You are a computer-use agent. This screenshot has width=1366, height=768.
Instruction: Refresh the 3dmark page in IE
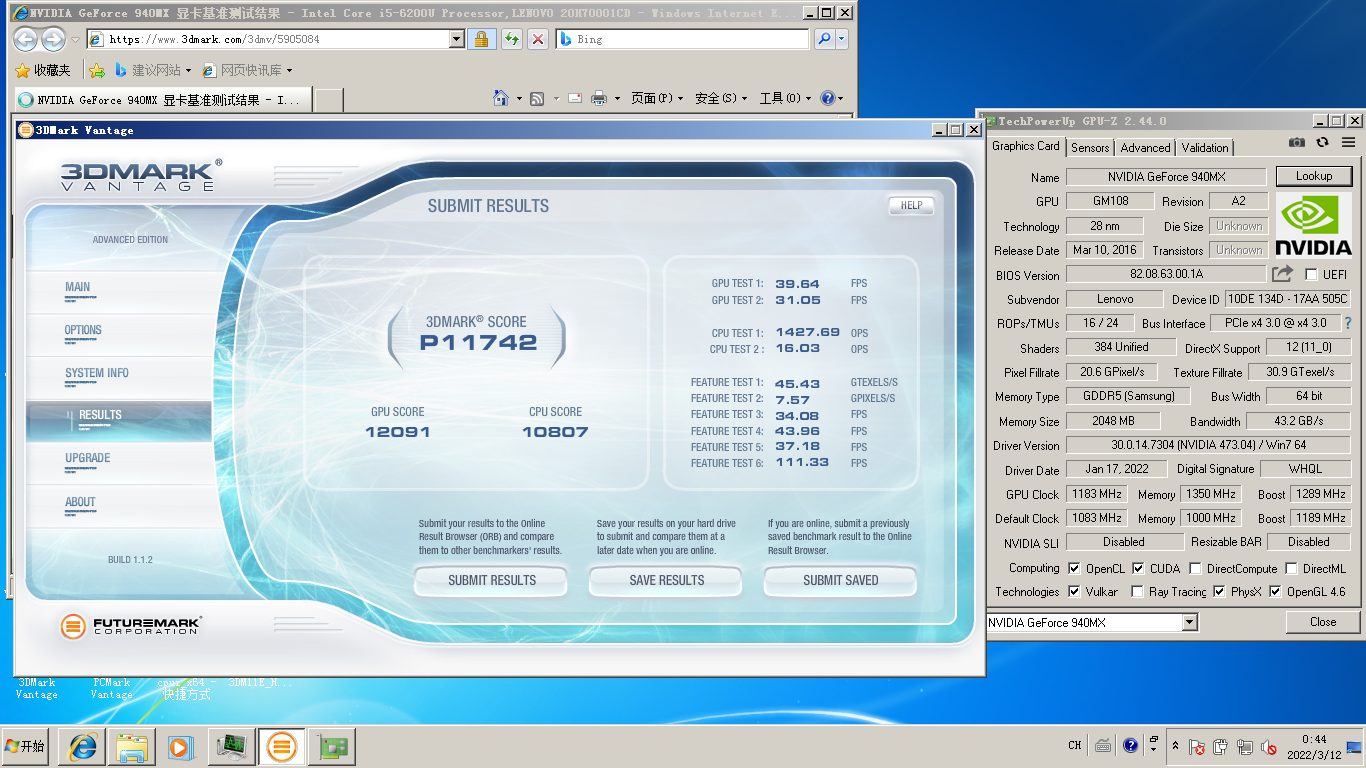[x=511, y=39]
